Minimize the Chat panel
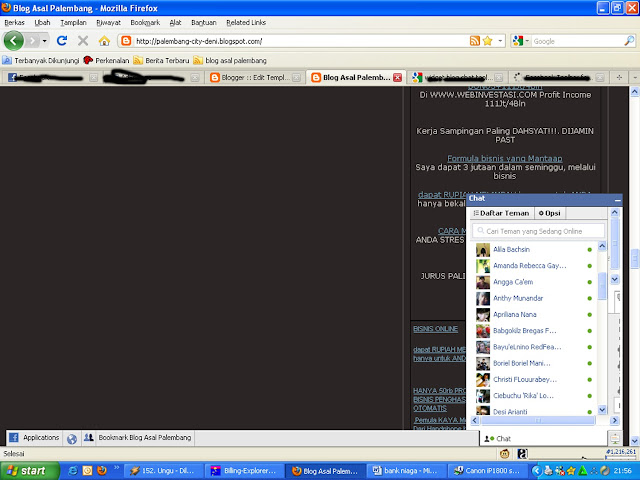Screen dimensions: 640x480 pos(618,200)
